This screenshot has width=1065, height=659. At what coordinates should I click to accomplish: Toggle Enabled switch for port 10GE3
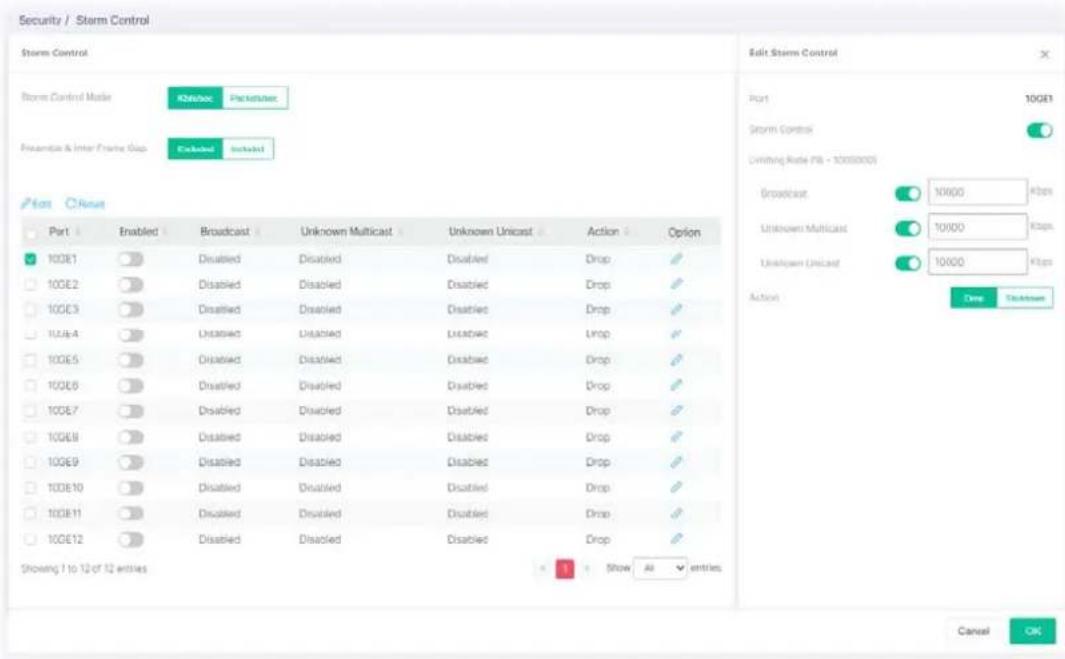point(130,309)
